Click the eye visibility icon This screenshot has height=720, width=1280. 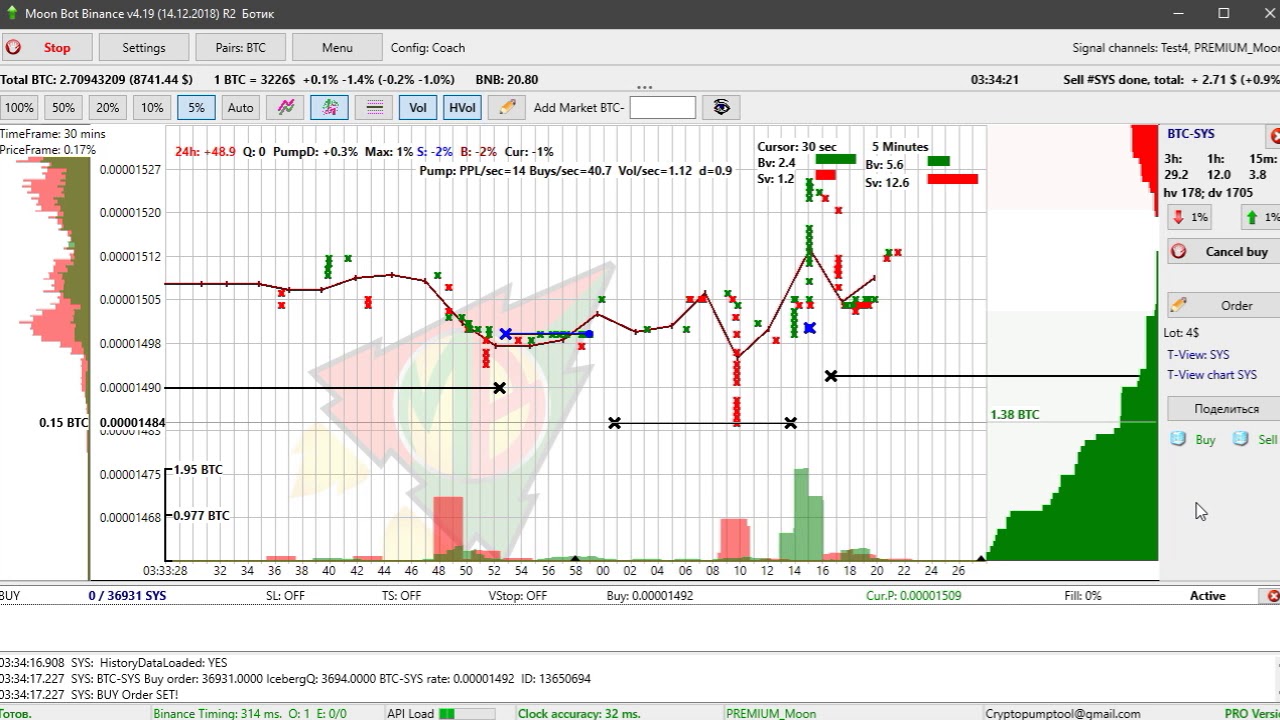(x=722, y=108)
